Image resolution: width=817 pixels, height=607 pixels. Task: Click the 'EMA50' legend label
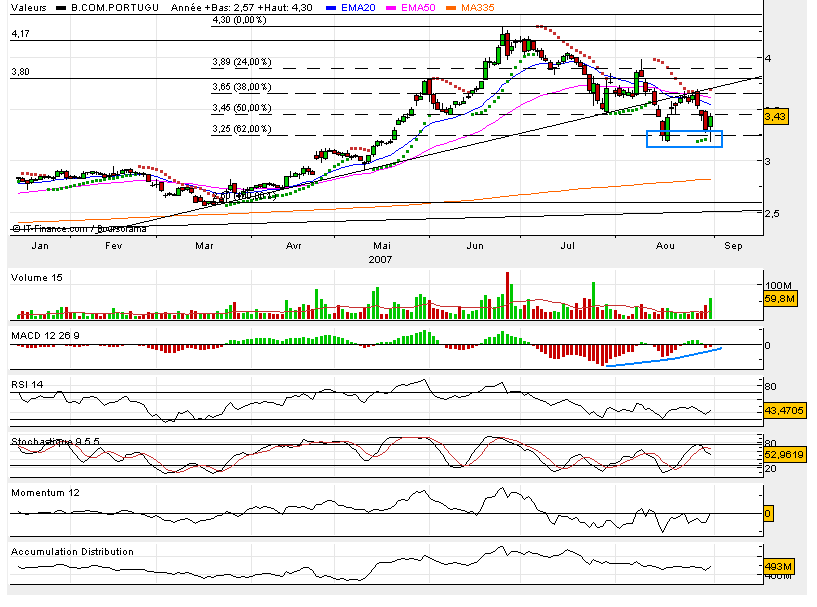click(418, 7)
